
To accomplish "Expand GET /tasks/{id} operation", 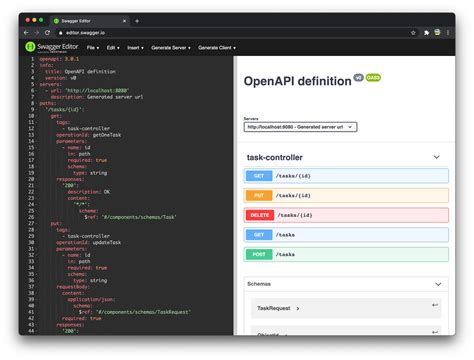I will 346,176.
